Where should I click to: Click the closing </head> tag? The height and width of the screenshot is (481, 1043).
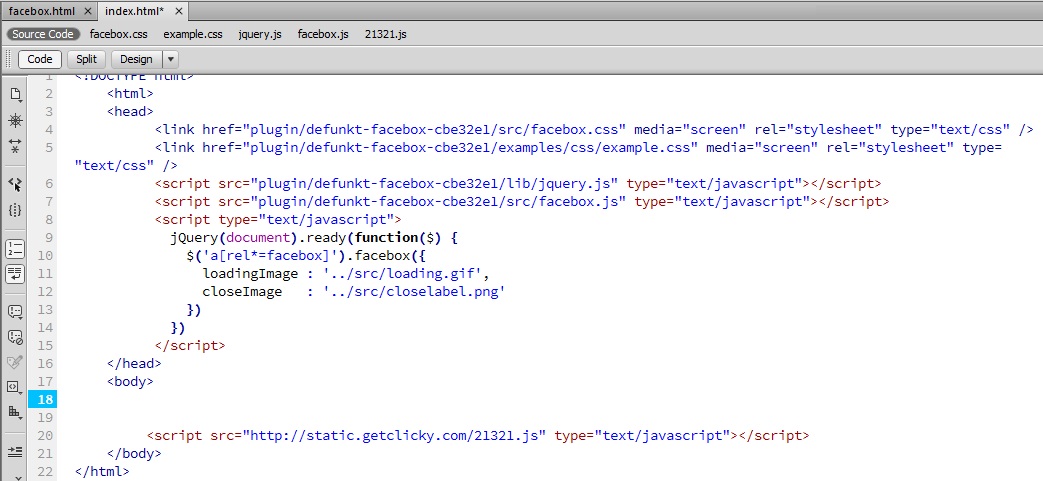point(134,363)
